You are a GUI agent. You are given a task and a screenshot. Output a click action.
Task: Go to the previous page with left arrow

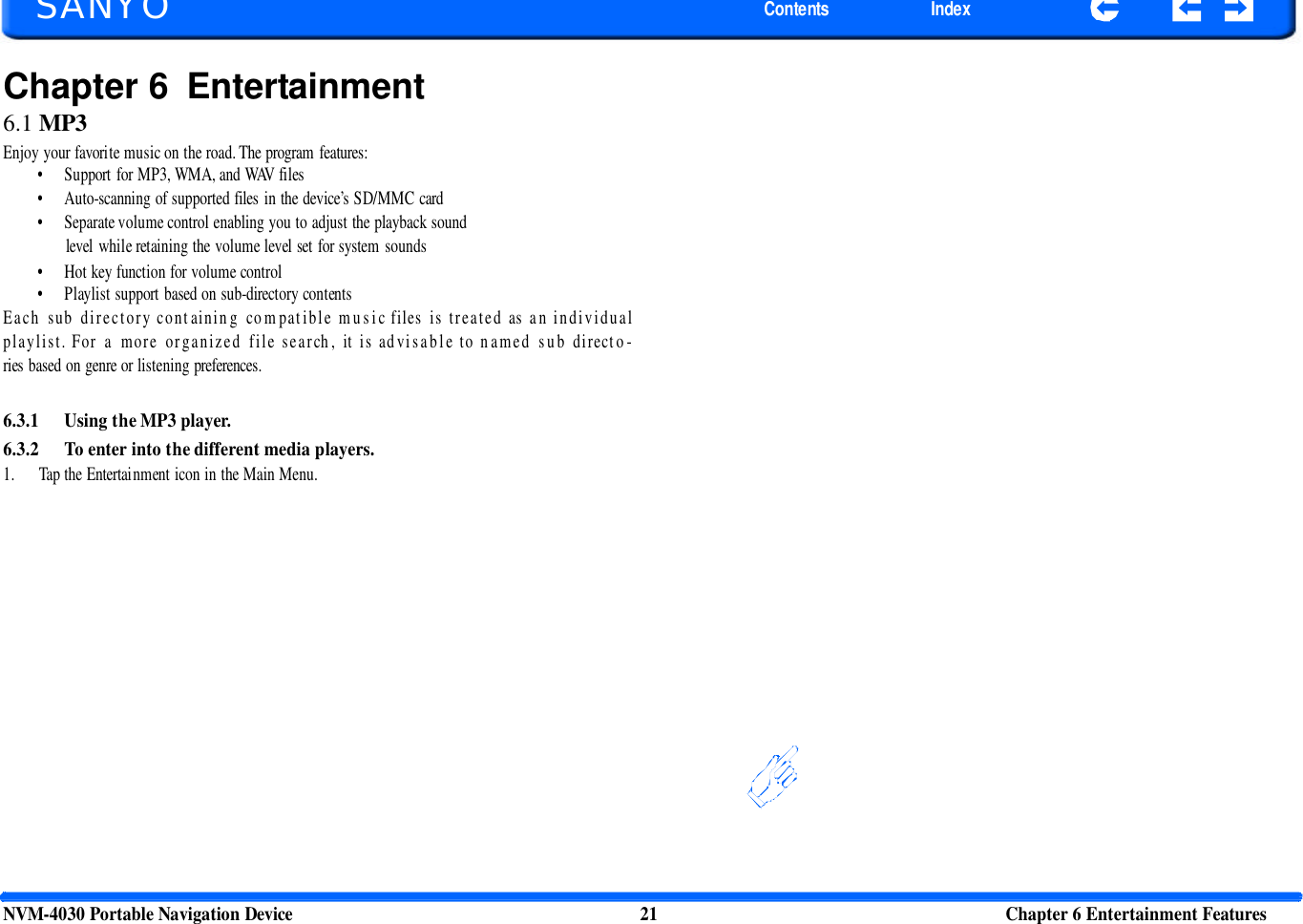pyautogui.click(x=1186, y=10)
